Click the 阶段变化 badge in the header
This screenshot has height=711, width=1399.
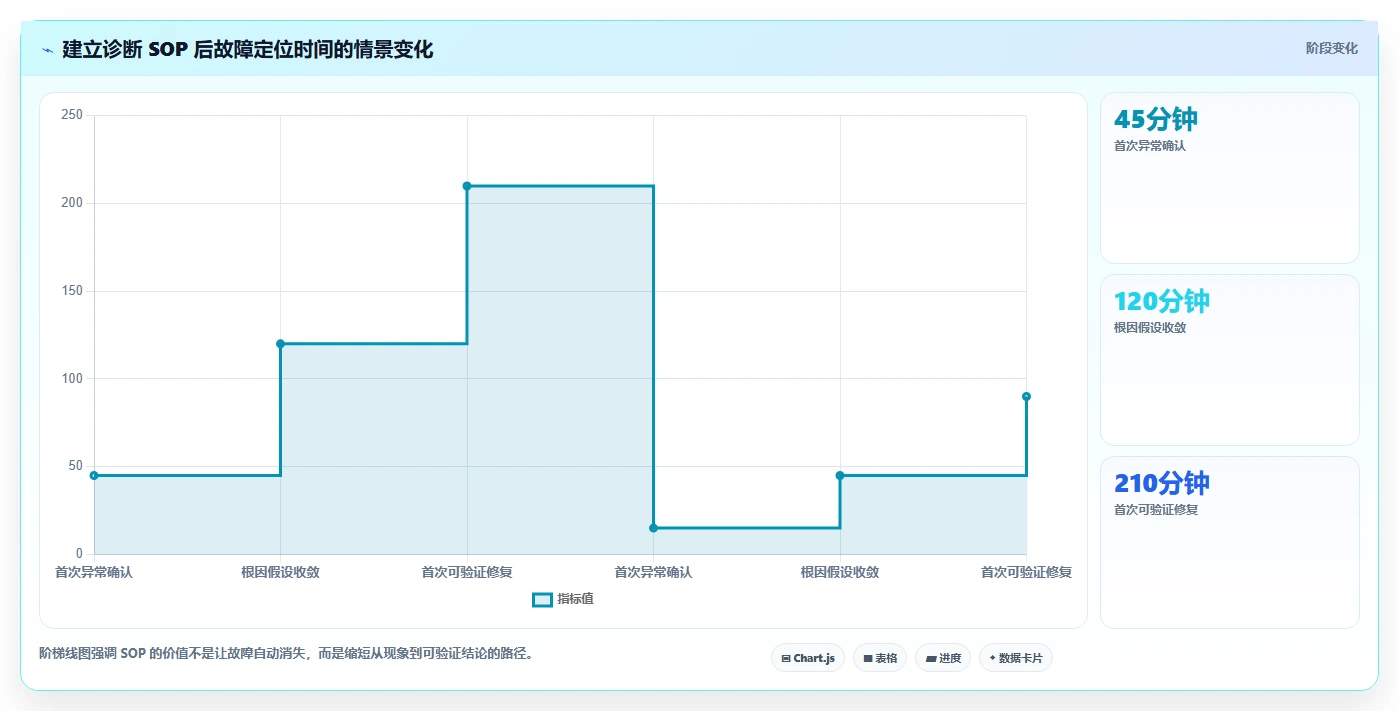pos(1331,48)
